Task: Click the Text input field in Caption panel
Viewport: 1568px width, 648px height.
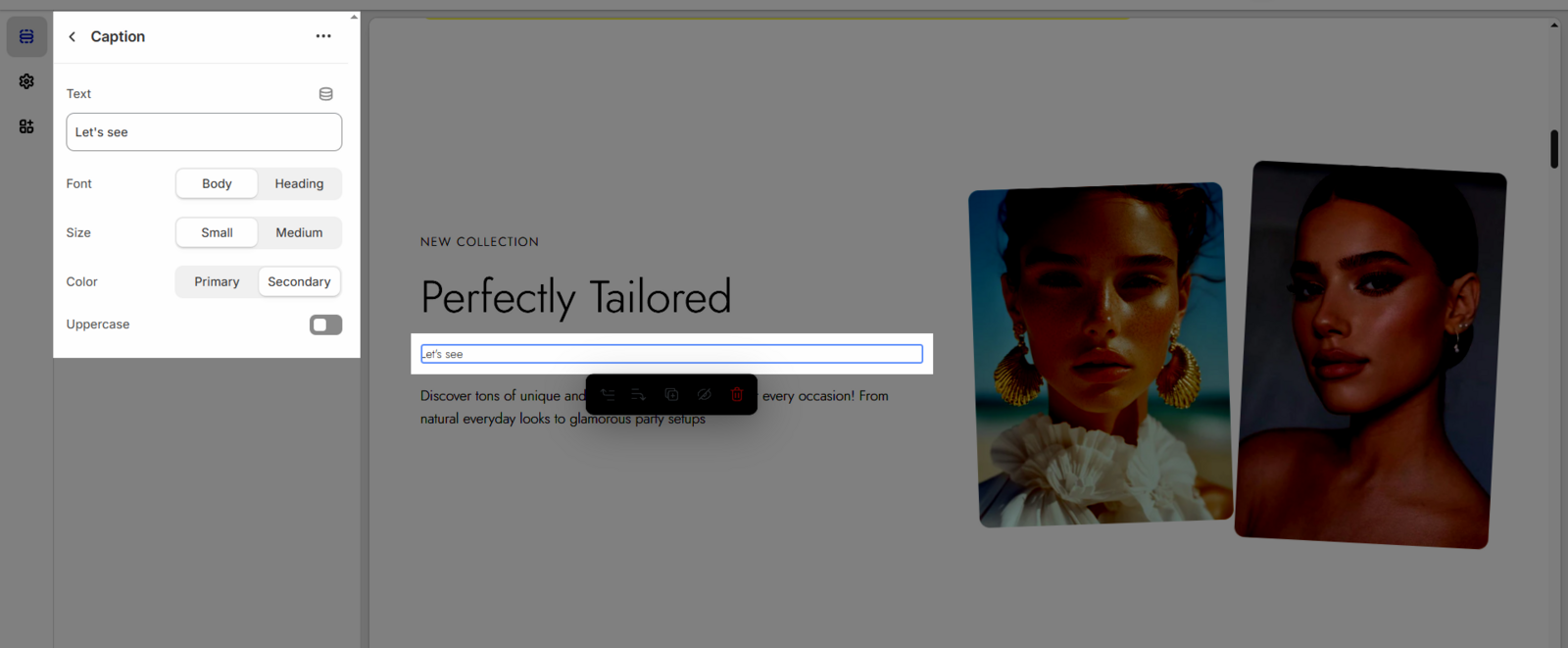Action: (204, 132)
